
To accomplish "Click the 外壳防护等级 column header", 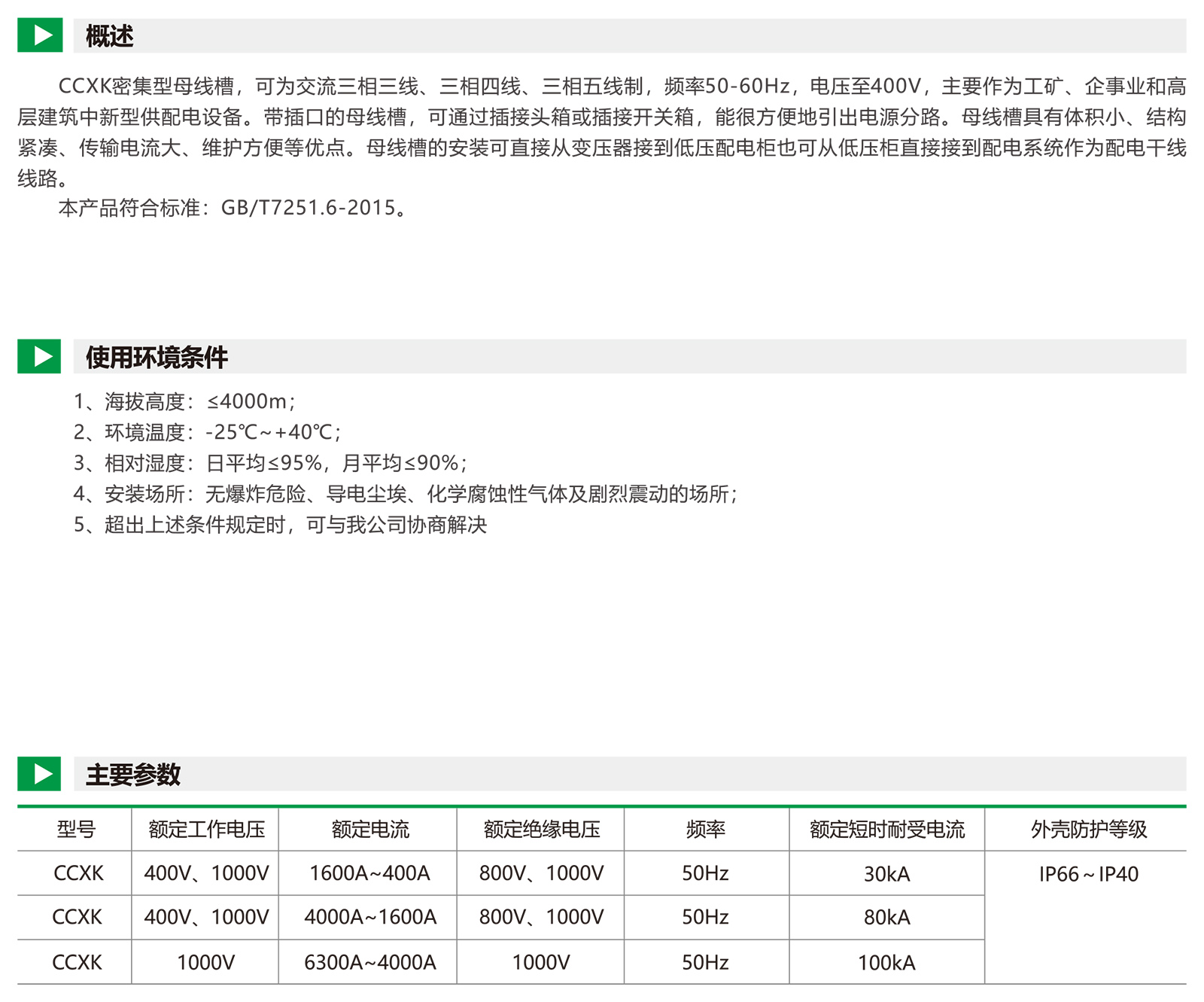I will pos(1088,830).
